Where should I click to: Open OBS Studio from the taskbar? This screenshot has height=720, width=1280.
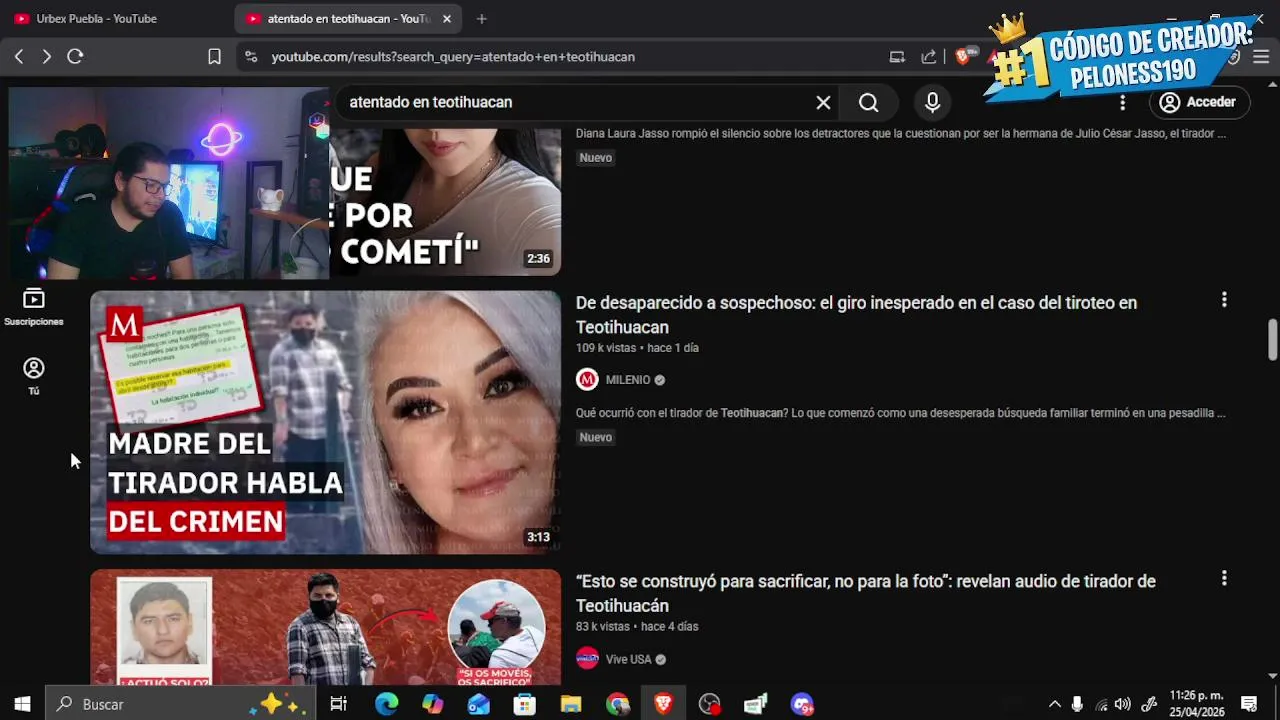710,704
